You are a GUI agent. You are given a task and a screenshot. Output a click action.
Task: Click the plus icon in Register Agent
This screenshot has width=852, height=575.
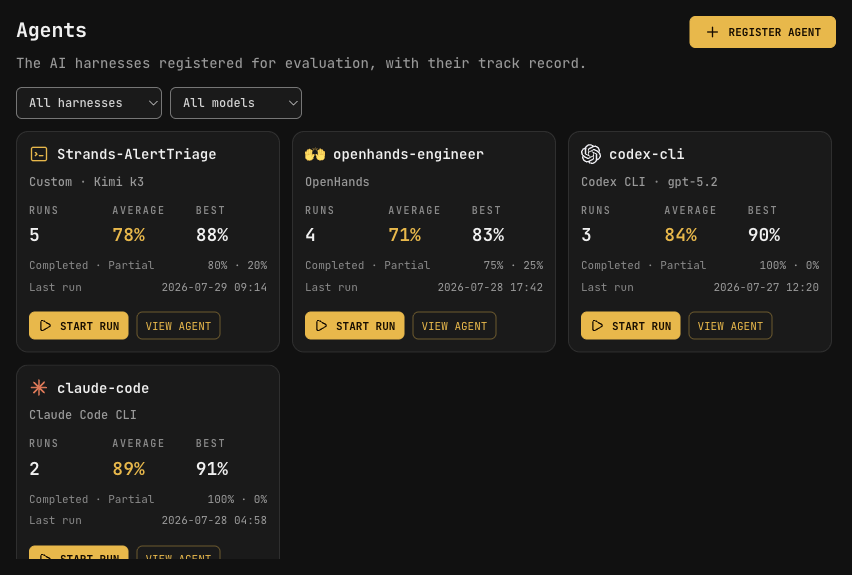712,32
